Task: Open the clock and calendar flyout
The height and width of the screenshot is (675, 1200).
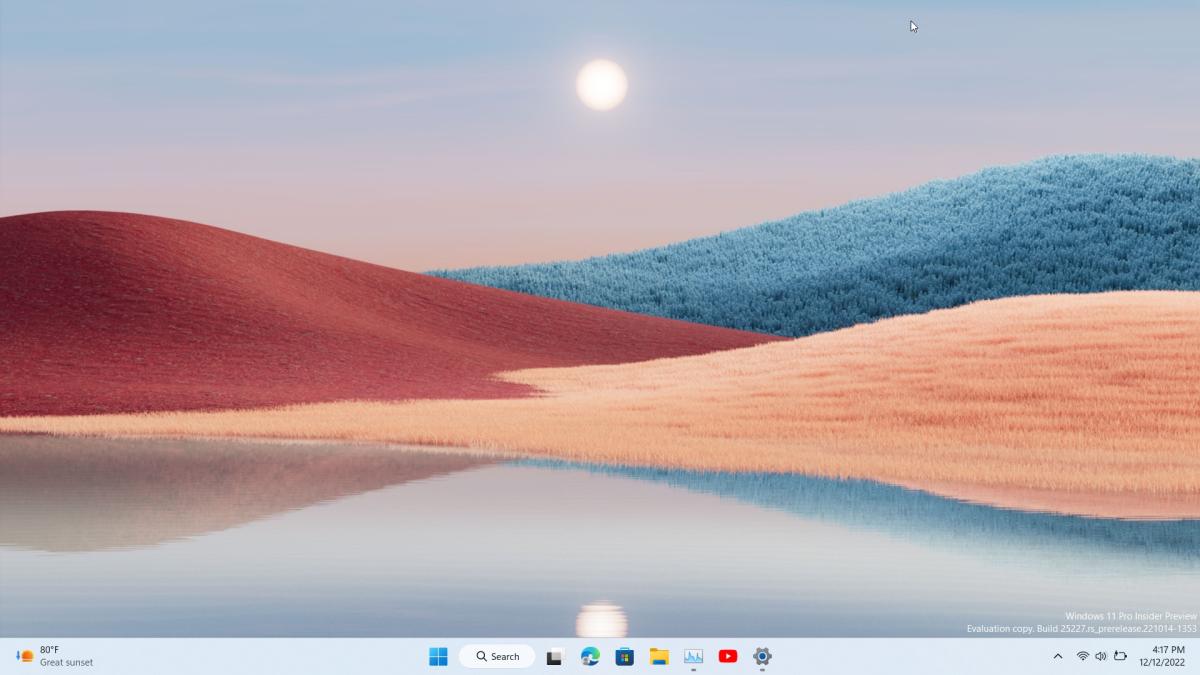Action: coord(1160,656)
